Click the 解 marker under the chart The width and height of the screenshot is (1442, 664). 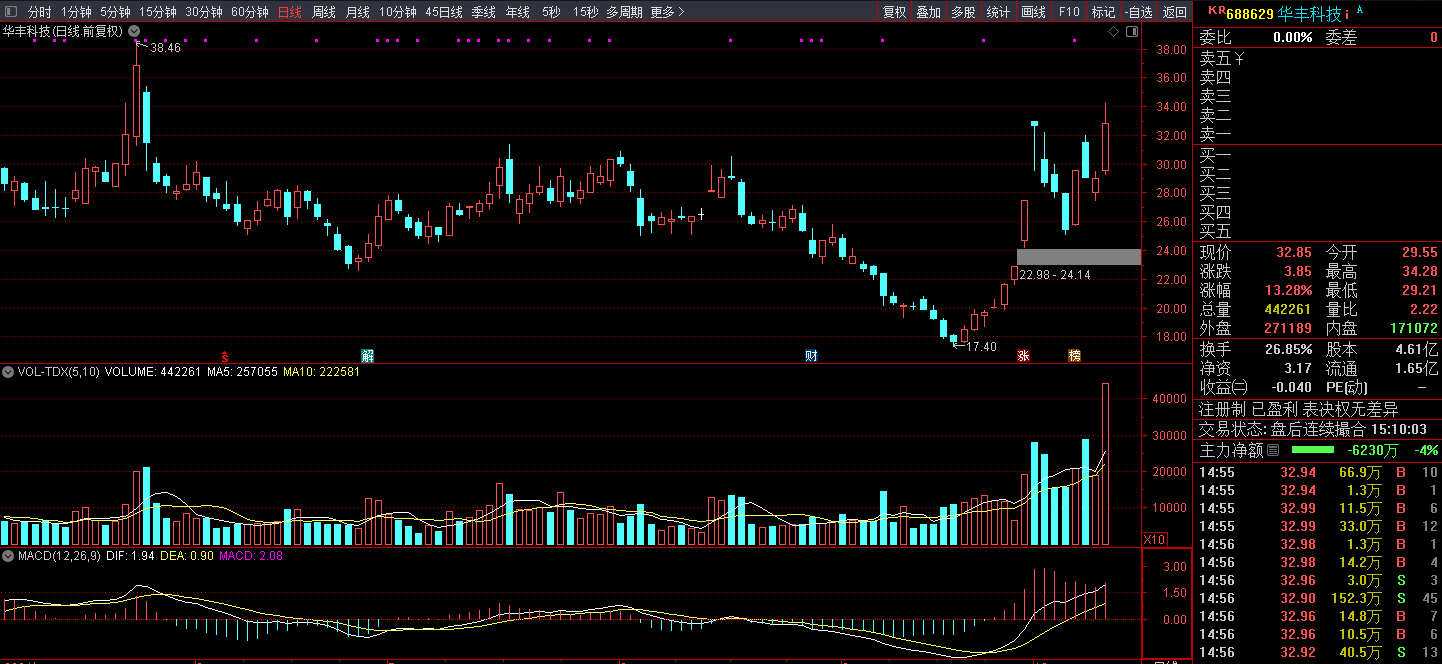pos(367,356)
